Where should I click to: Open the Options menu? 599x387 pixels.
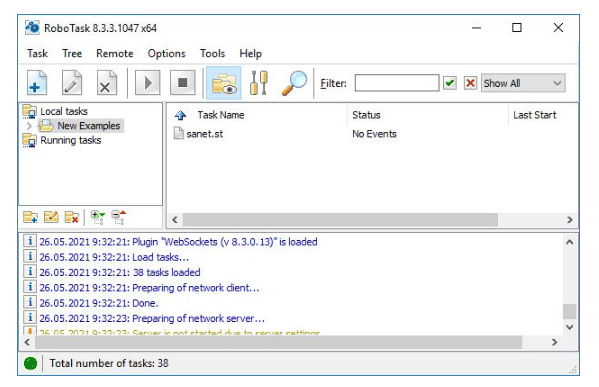pos(166,53)
